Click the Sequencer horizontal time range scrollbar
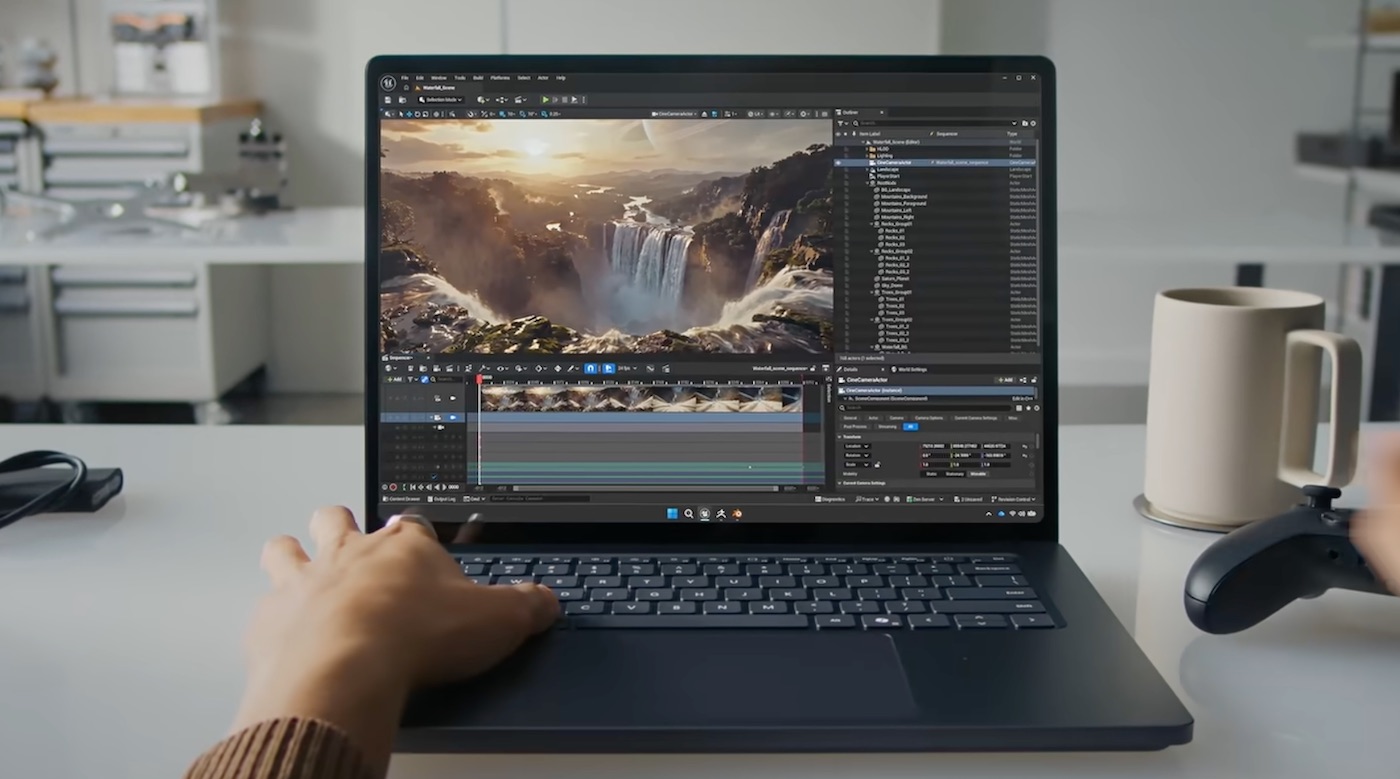Image resolution: width=1400 pixels, height=779 pixels. 646,488
